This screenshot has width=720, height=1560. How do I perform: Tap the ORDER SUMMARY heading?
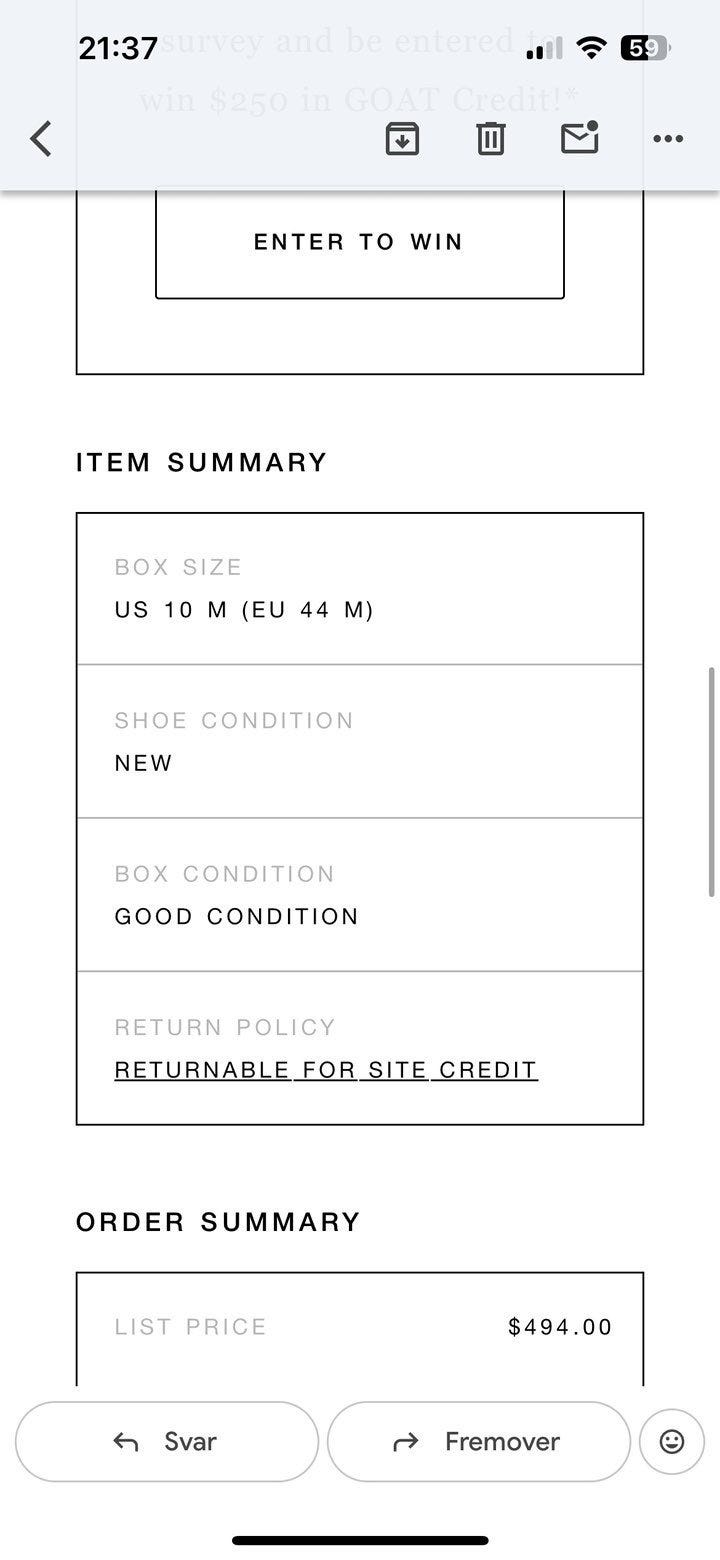pyautogui.click(x=218, y=1222)
